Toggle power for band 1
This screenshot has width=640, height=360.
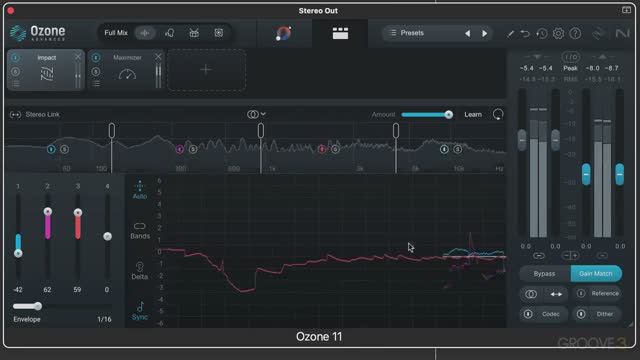tap(51, 149)
